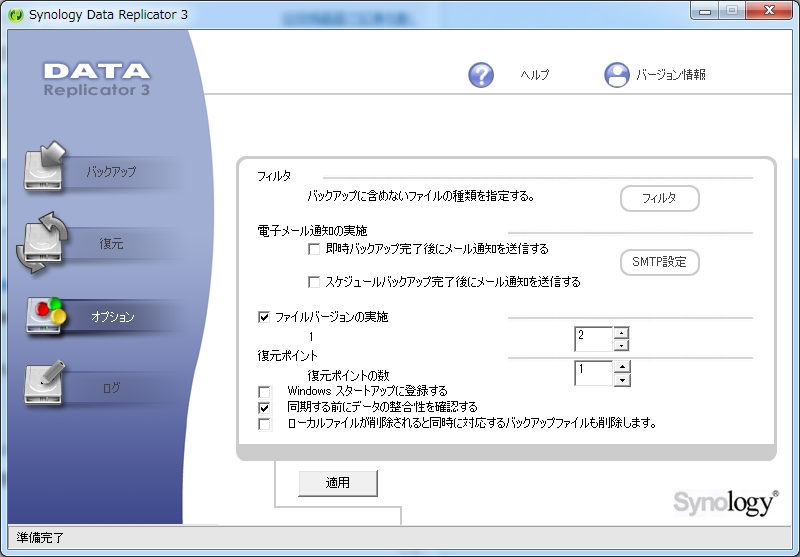Click the 準備完了 status bar text

(40, 538)
